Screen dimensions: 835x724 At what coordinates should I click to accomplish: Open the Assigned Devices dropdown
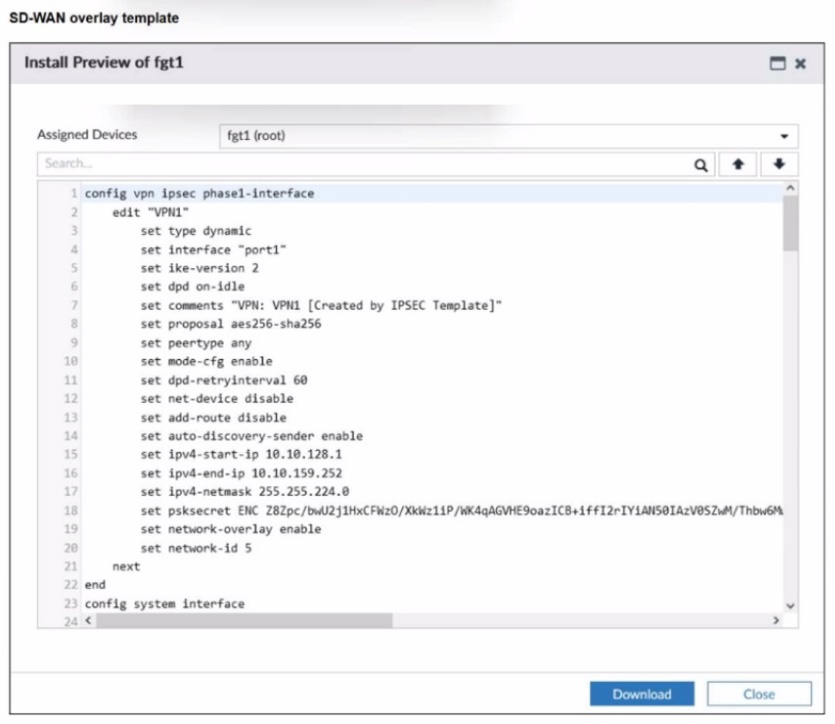505,136
